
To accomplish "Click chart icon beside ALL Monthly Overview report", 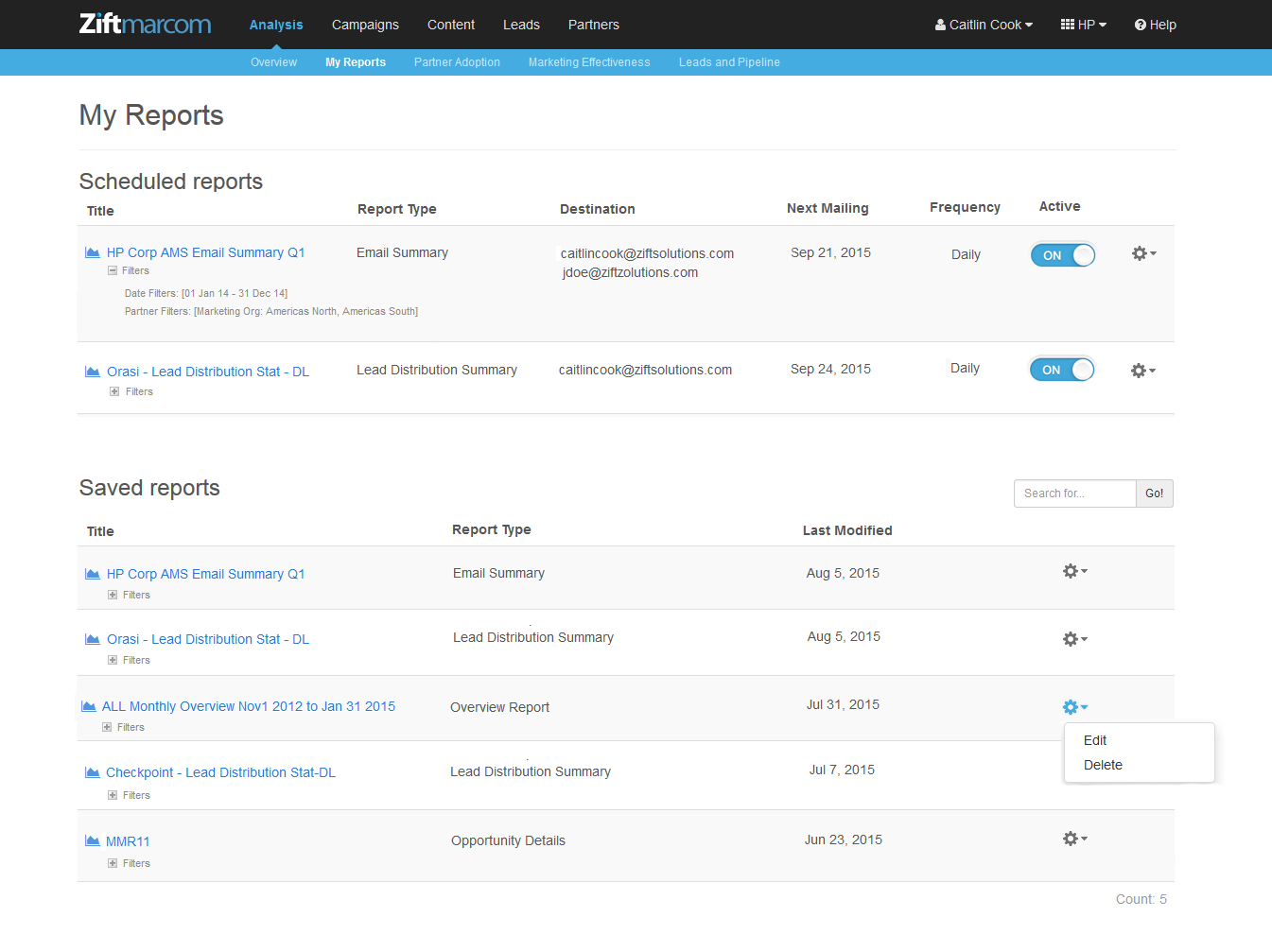I will coord(89,706).
